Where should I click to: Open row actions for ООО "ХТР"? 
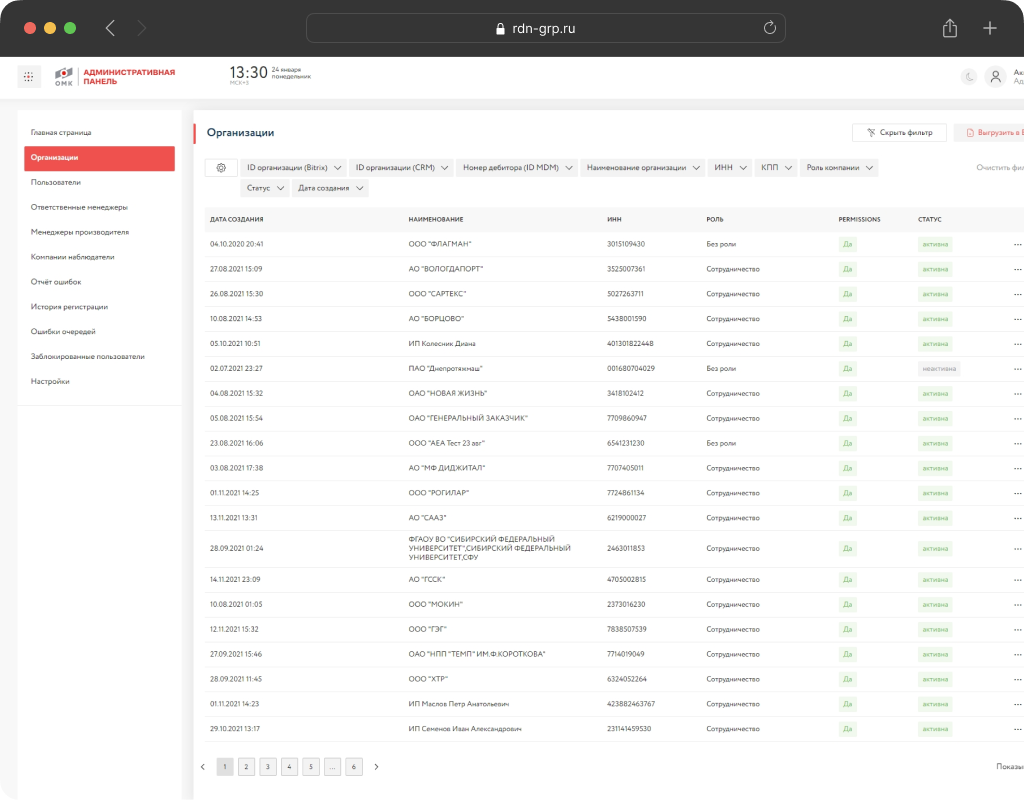[1017, 679]
